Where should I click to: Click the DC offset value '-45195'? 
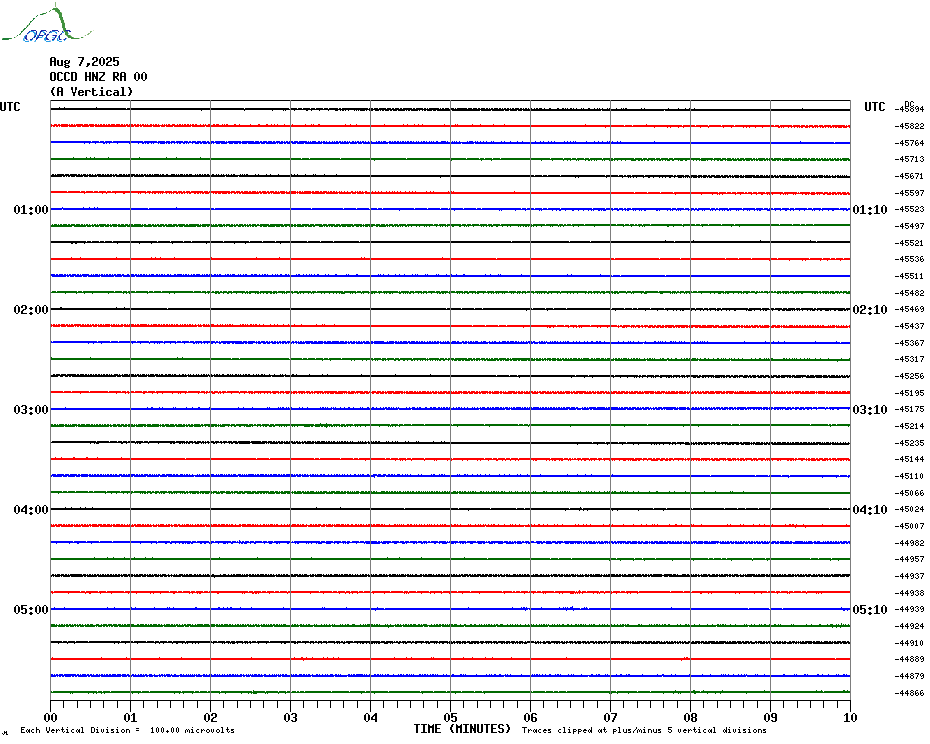coord(909,393)
